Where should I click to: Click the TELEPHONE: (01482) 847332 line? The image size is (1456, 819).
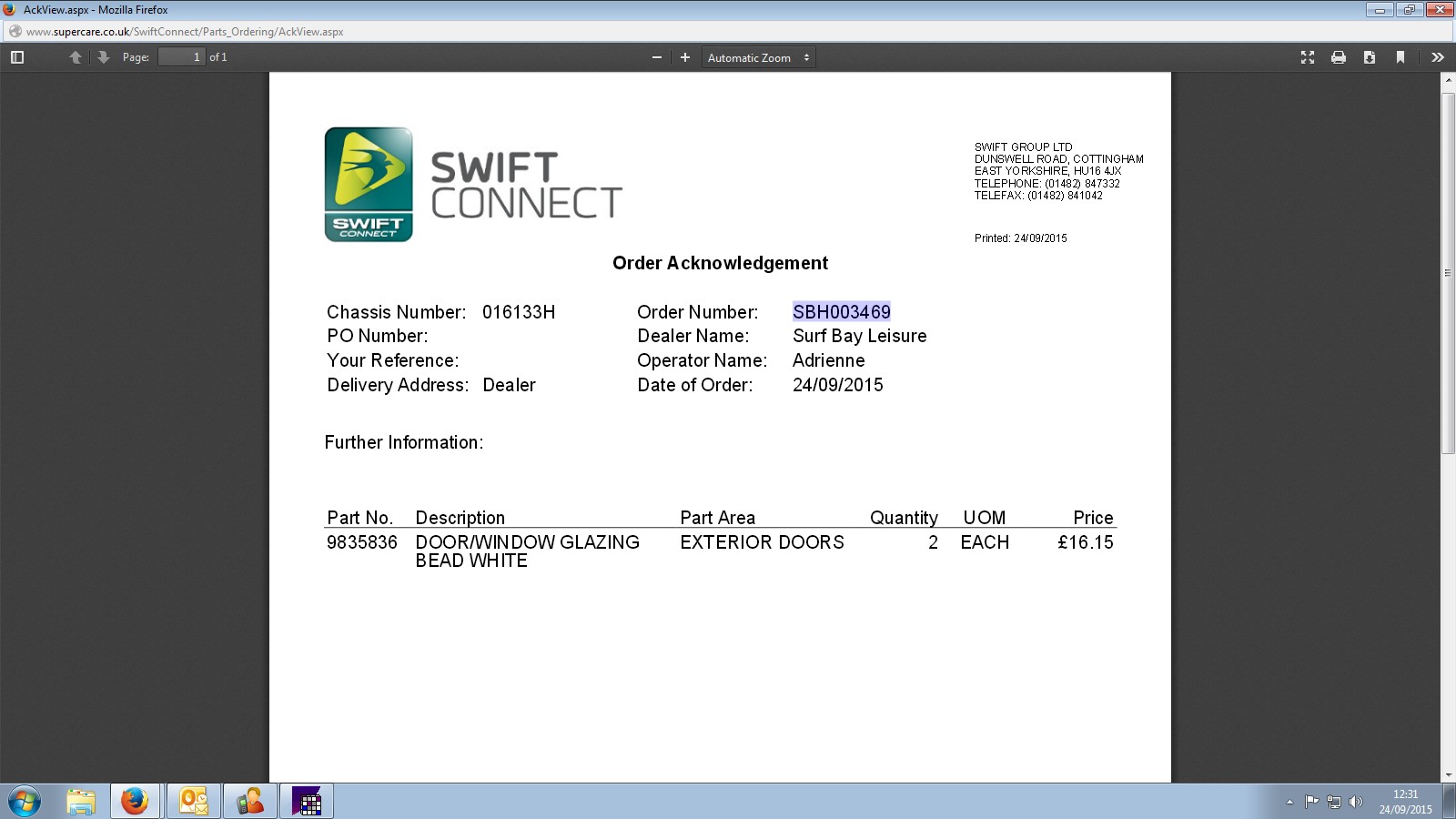click(1047, 184)
